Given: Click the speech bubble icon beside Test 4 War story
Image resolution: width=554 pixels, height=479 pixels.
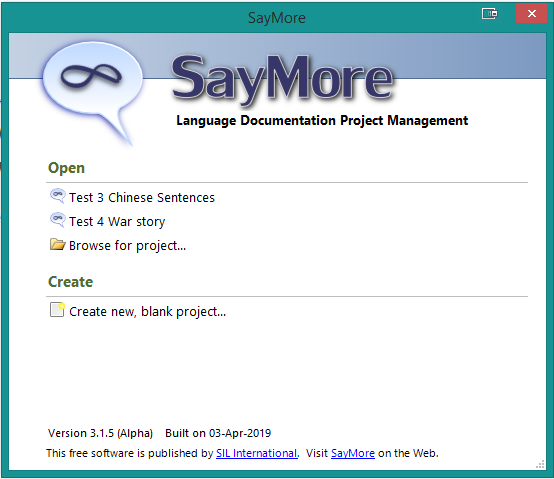Looking at the screenshot, I should coord(57,220).
